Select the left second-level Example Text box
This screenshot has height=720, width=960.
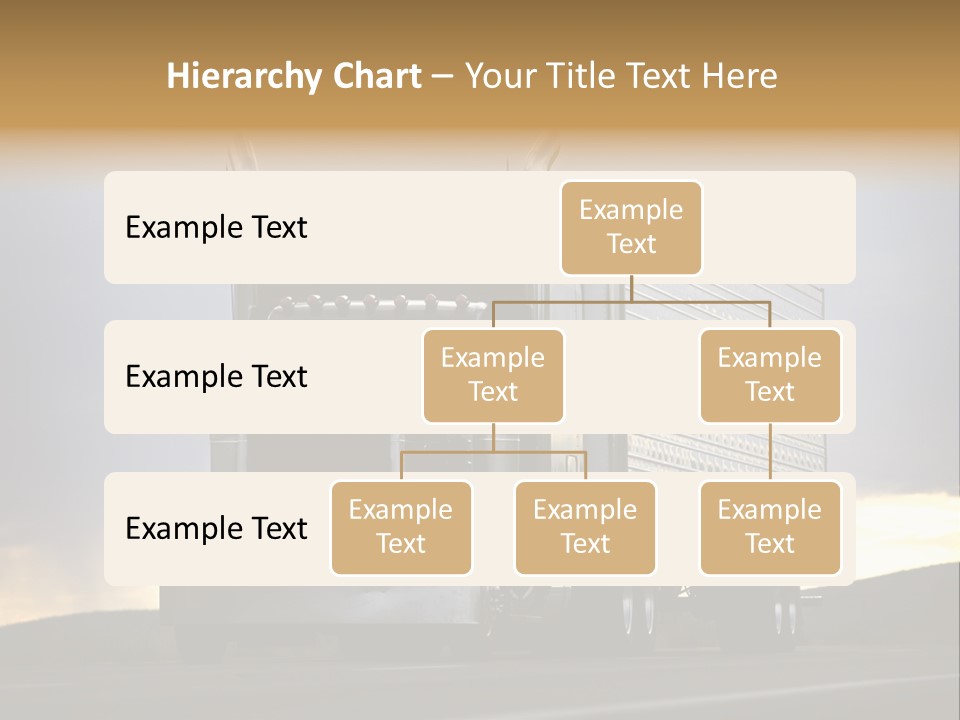coord(493,375)
